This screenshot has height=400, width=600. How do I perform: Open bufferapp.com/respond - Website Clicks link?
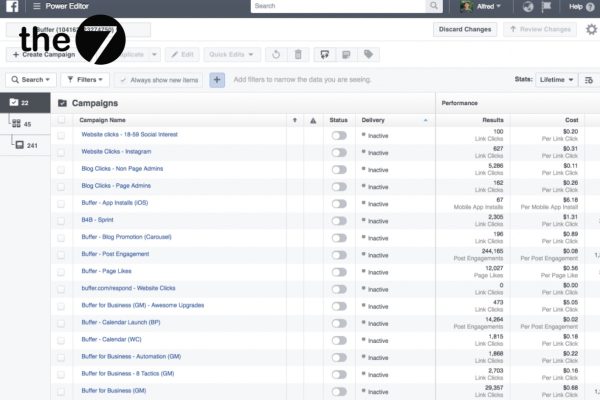pos(128,288)
